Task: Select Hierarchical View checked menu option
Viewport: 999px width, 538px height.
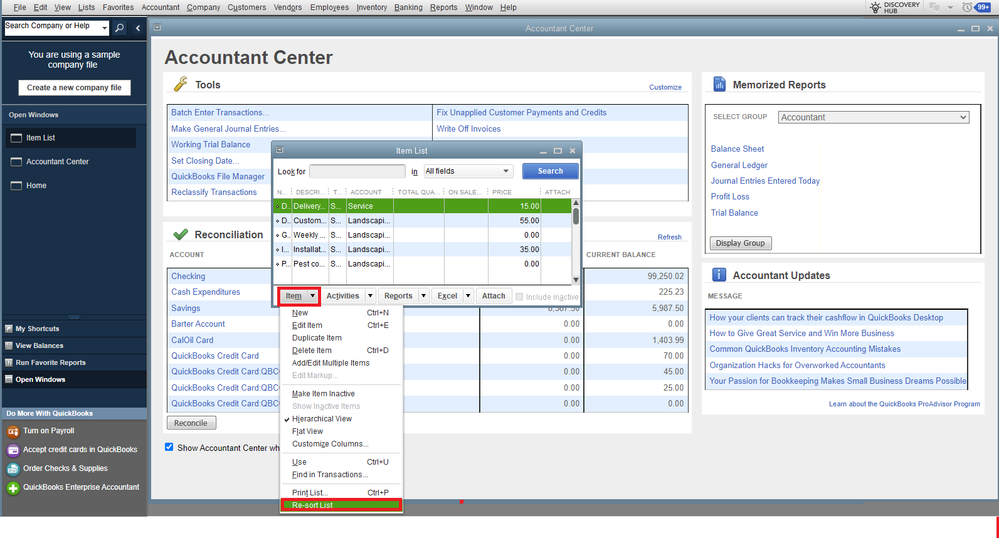Action: tap(322, 419)
